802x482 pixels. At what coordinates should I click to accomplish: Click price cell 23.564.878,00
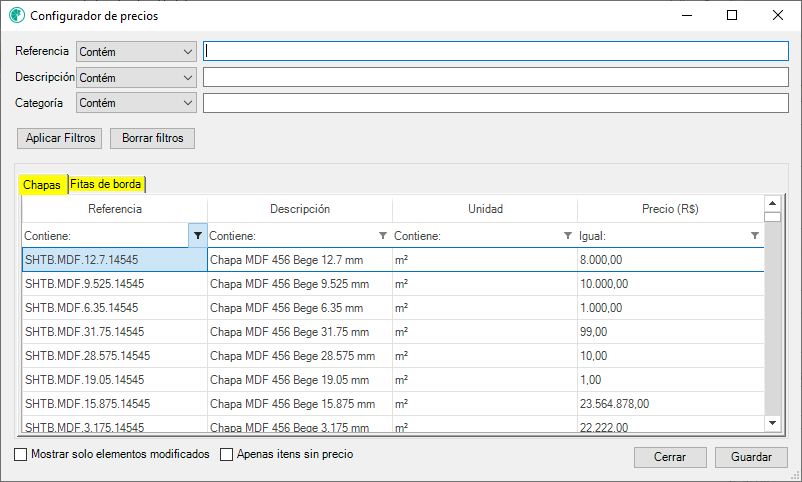671,404
